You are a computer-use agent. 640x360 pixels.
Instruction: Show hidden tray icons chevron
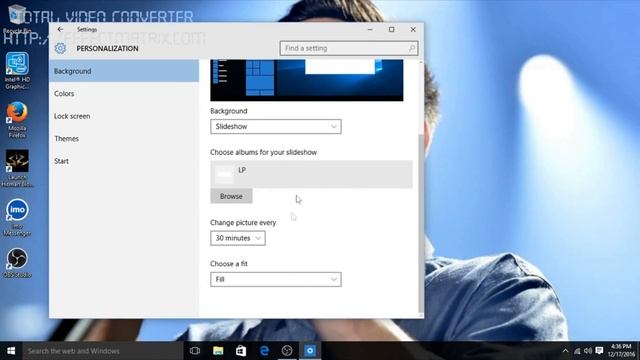(565, 351)
